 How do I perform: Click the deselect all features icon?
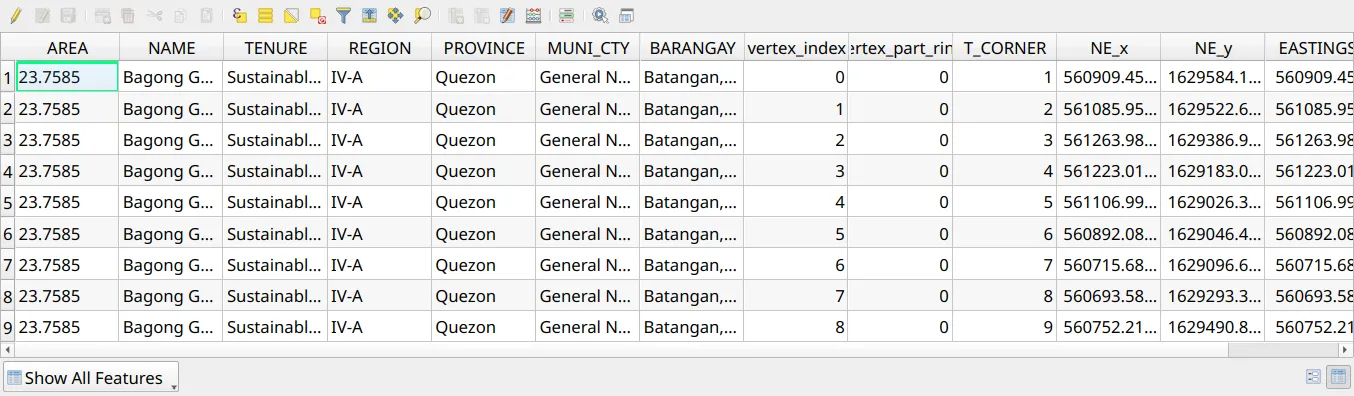(318, 16)
